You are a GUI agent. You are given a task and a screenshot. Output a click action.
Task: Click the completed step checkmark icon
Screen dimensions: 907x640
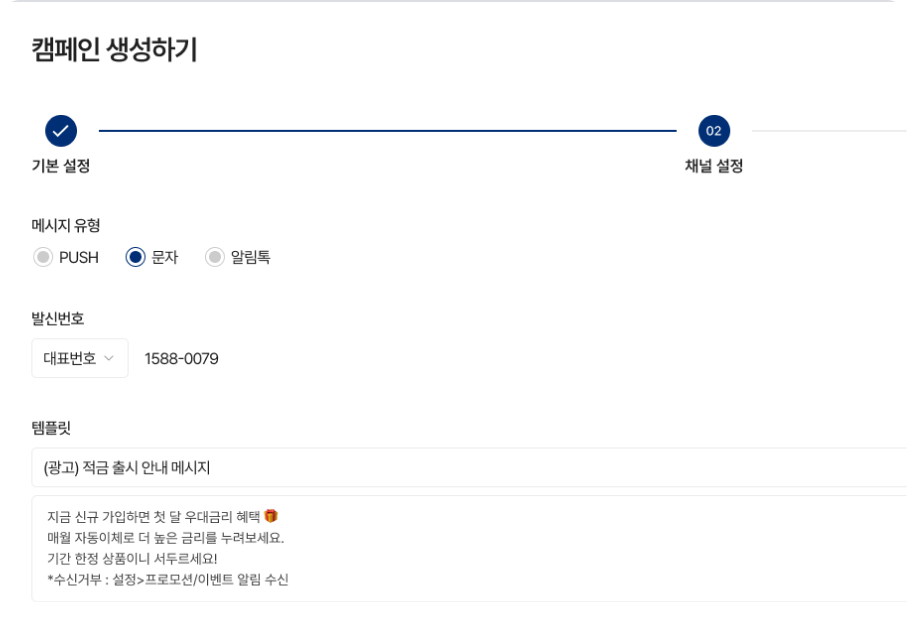[60, 129]
